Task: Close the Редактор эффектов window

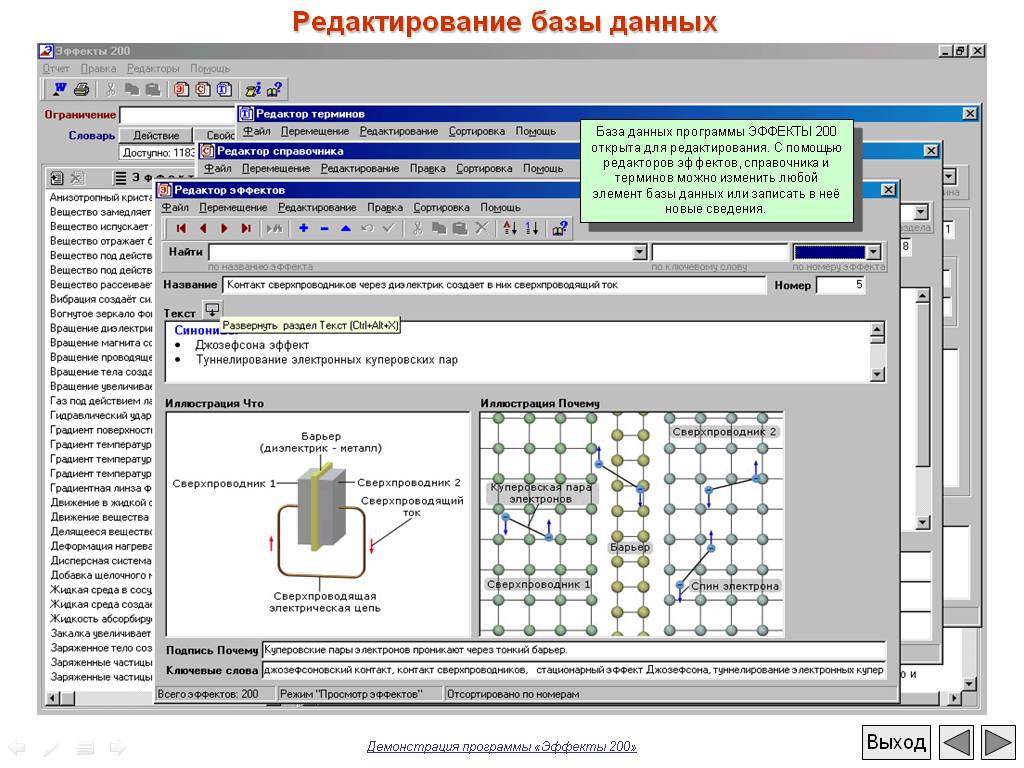Action: [888, 189]
